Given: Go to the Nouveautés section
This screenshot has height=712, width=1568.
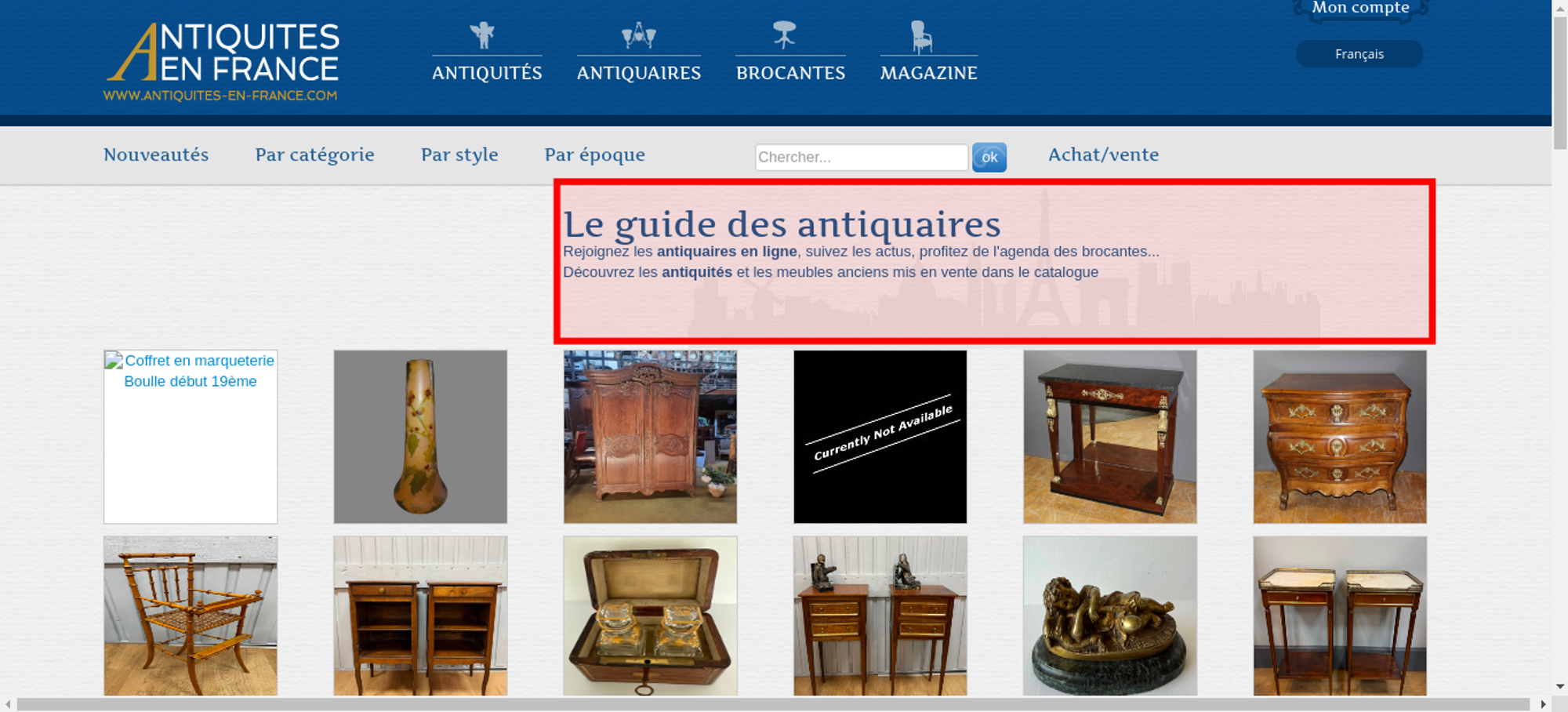Looking at the screenshot, I should [x=156, y=155].
